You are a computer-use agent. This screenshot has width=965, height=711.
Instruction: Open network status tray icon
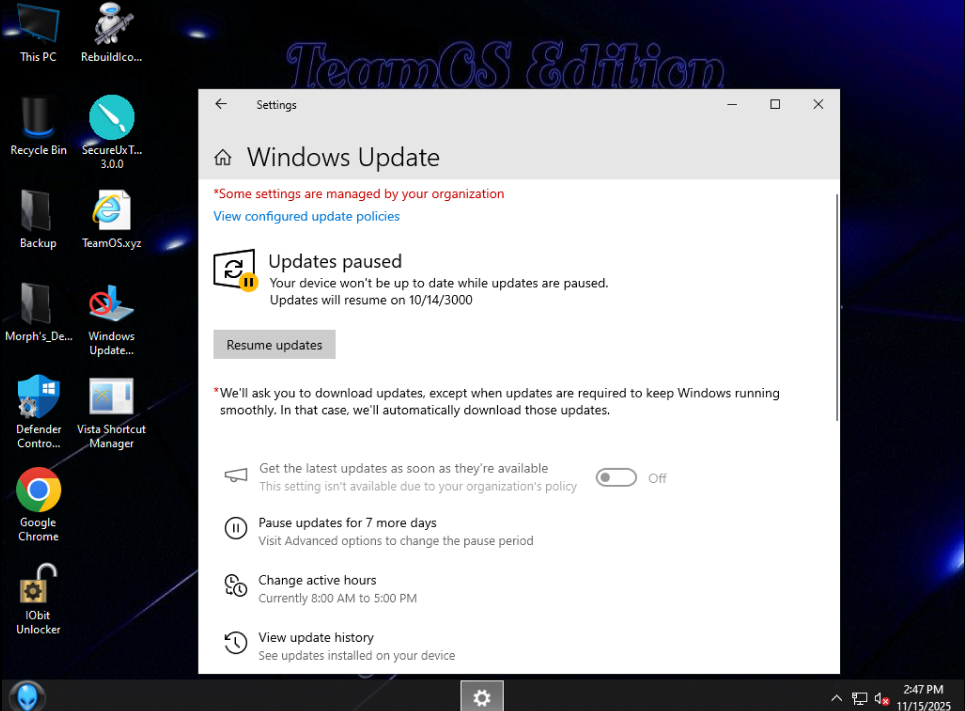pyautogui.click(x=859, y=699)
